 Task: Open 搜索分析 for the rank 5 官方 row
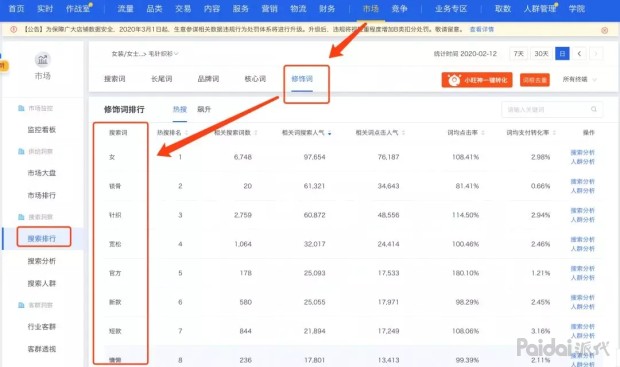(x=582, y=269)
